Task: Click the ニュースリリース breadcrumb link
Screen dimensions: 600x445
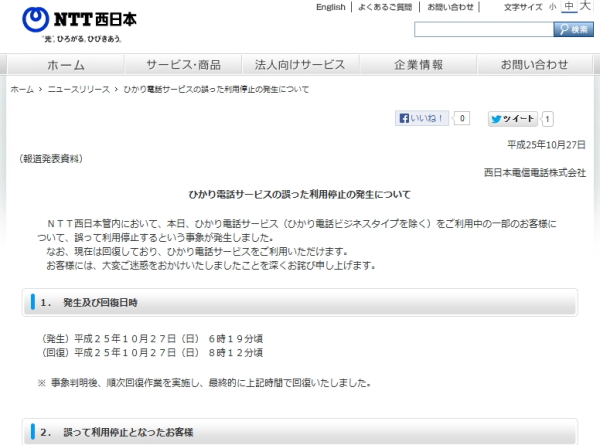Action: pyautogui.click(x=79, y=89)
